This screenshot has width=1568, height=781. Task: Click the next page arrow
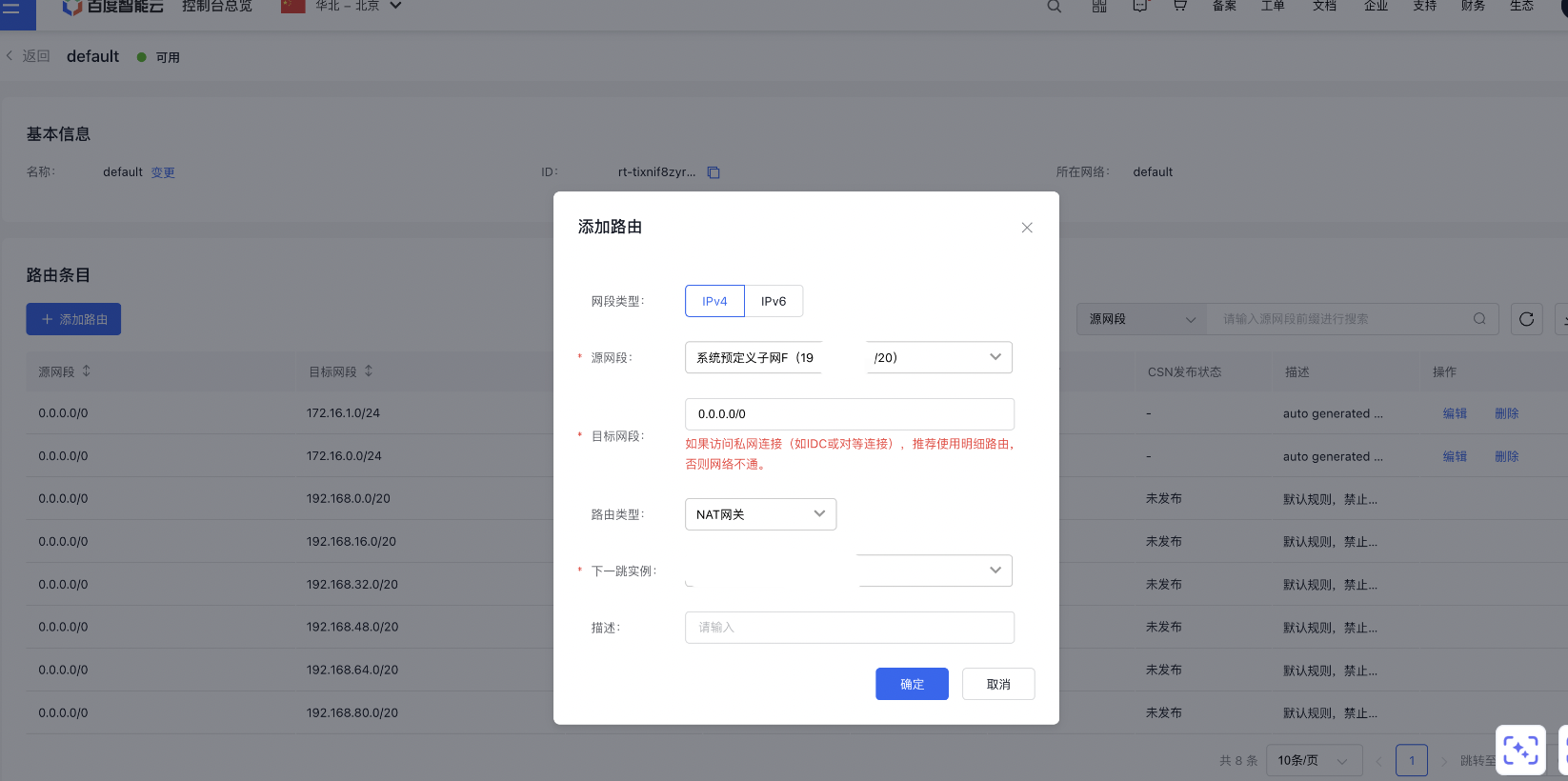coord(1443,760)
